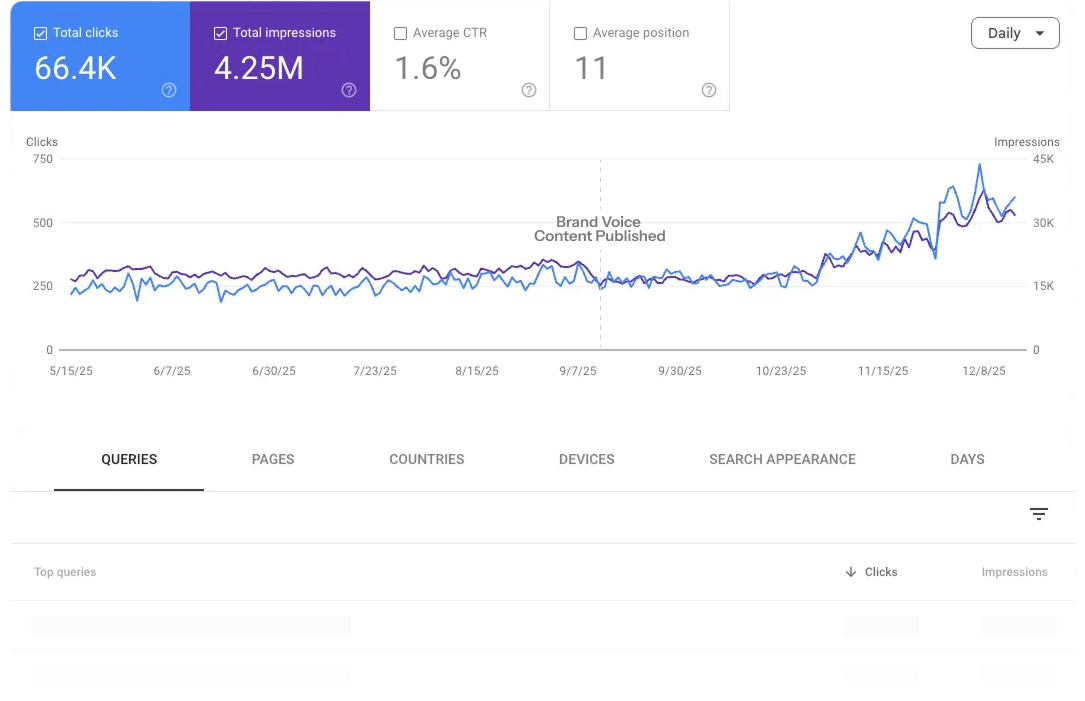Select the Impressions axis label on the chart

click(1027, 141)
